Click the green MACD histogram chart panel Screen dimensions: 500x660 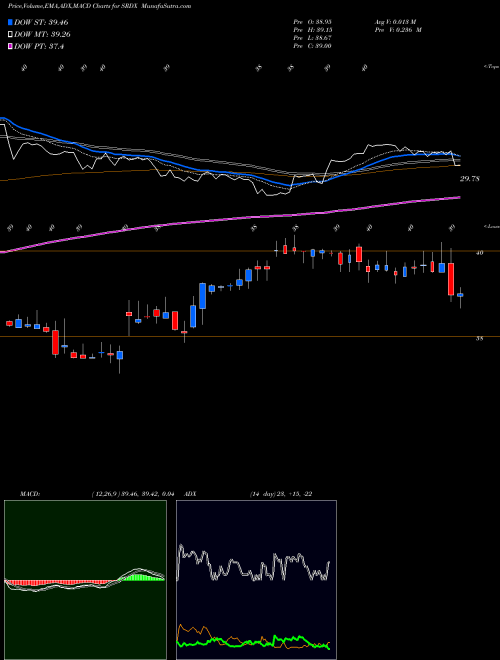[x=85, y=580]
